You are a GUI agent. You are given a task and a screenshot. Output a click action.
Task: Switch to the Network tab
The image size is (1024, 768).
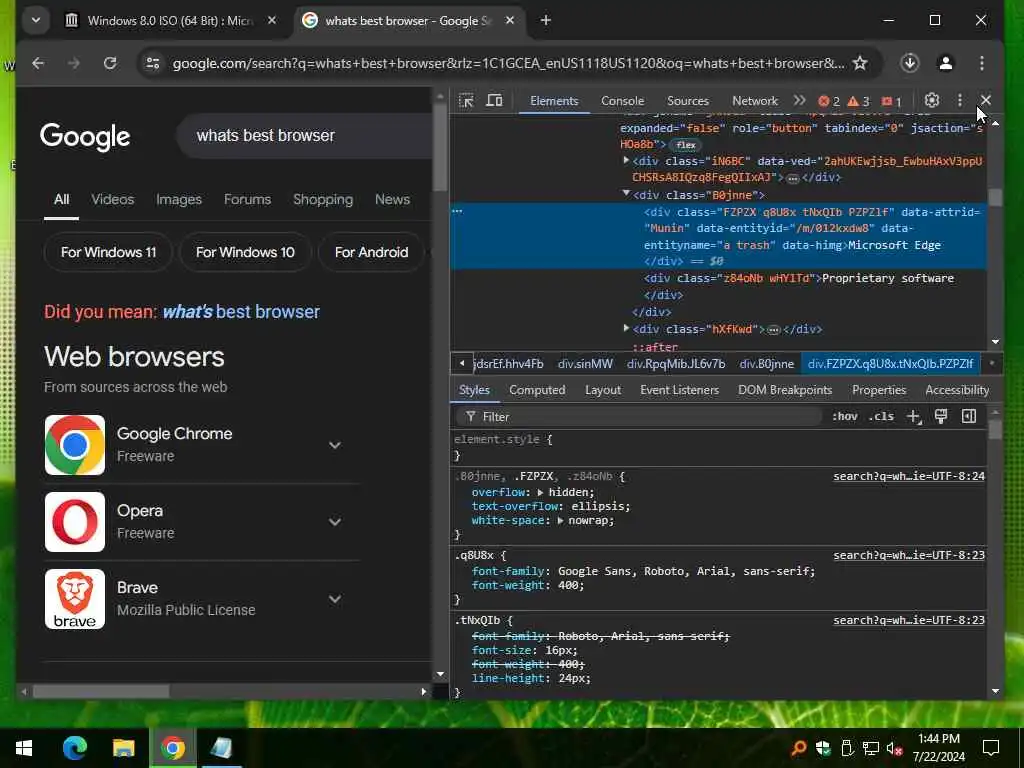(x=754, y=101)
